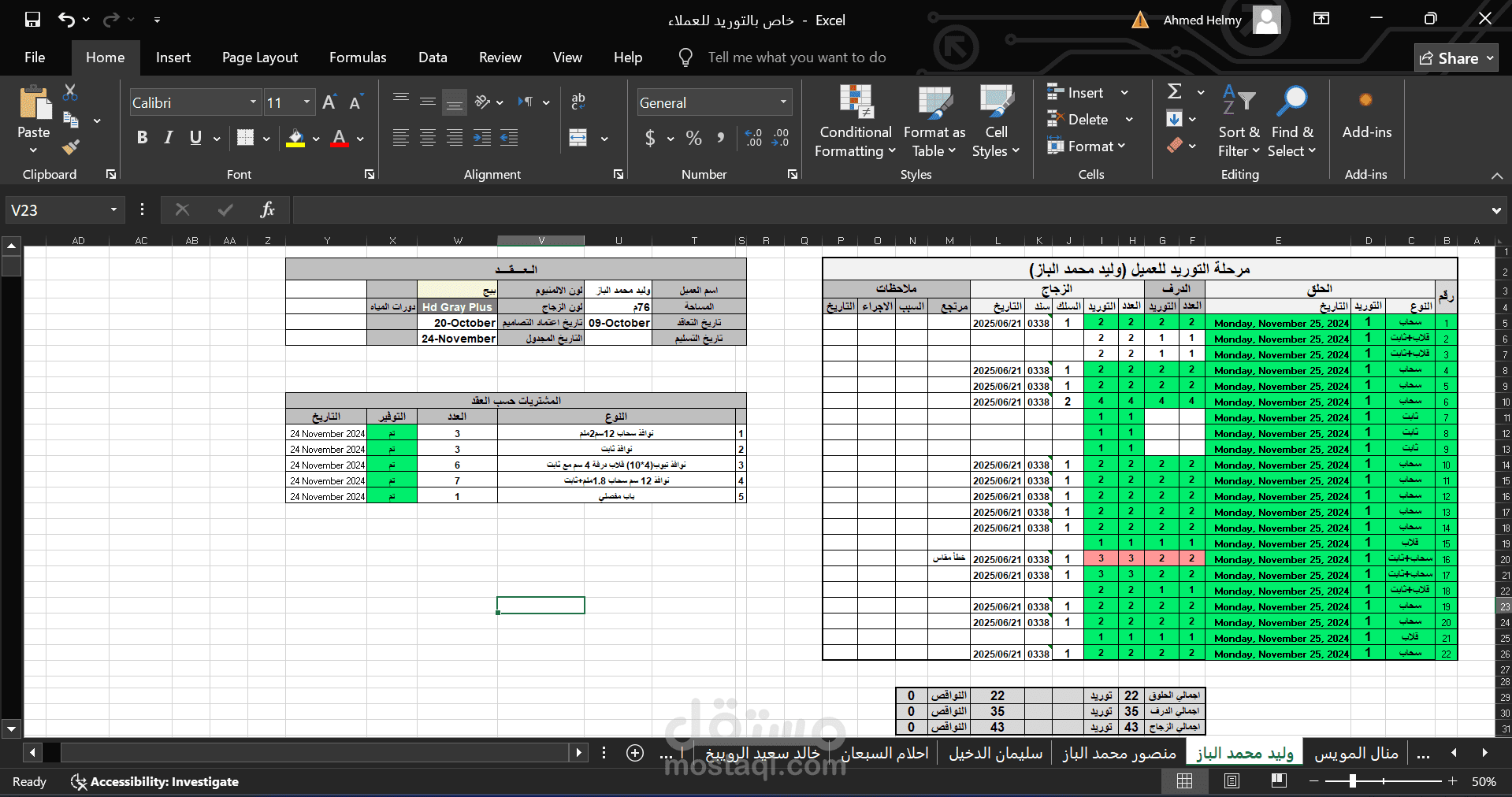The height and width of the screenshot is (797, 1512).
Task: Toggle Italic formatting
Action: point(169,138)
